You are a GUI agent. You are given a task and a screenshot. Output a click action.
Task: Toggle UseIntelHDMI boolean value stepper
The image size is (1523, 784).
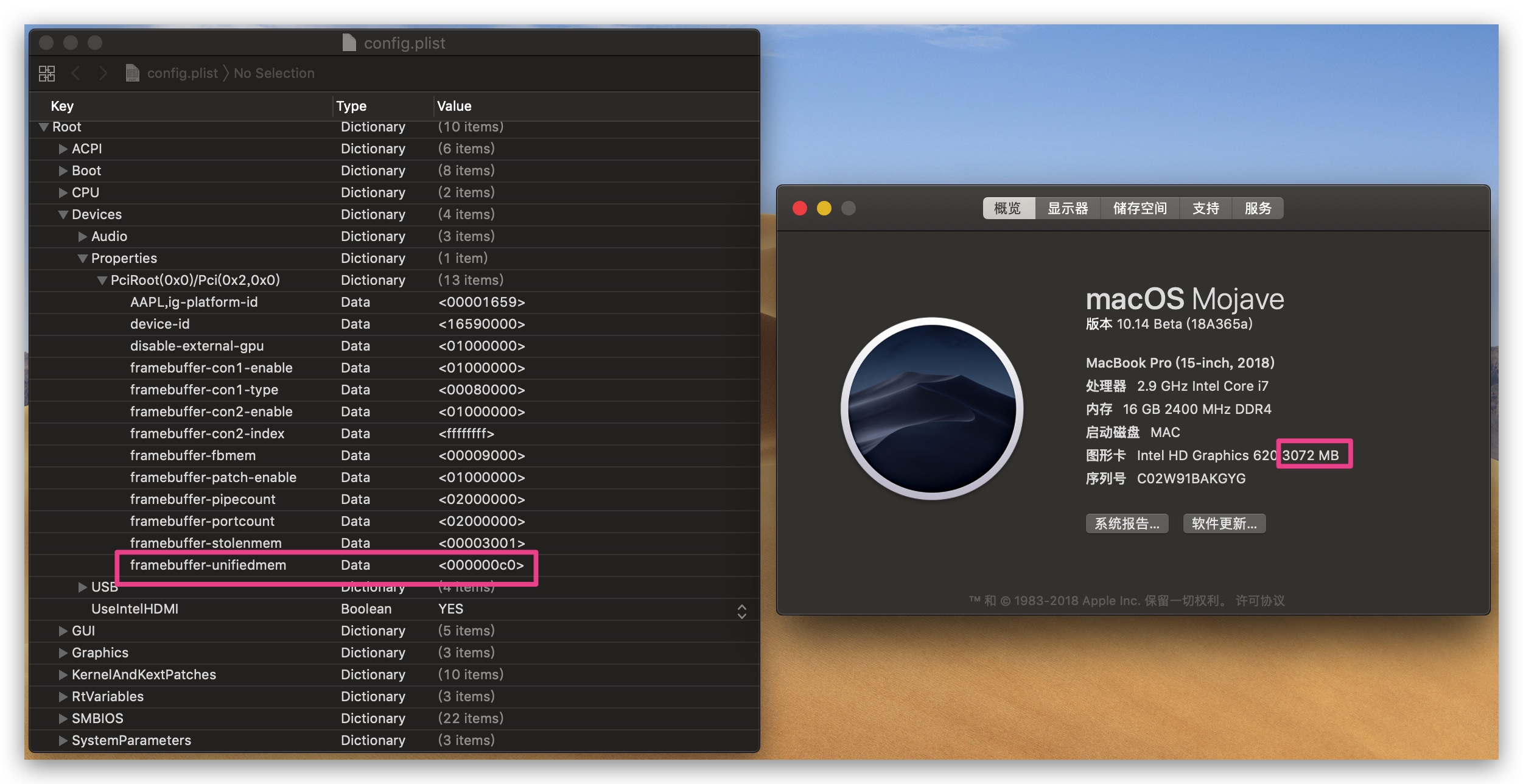point(741,612)
